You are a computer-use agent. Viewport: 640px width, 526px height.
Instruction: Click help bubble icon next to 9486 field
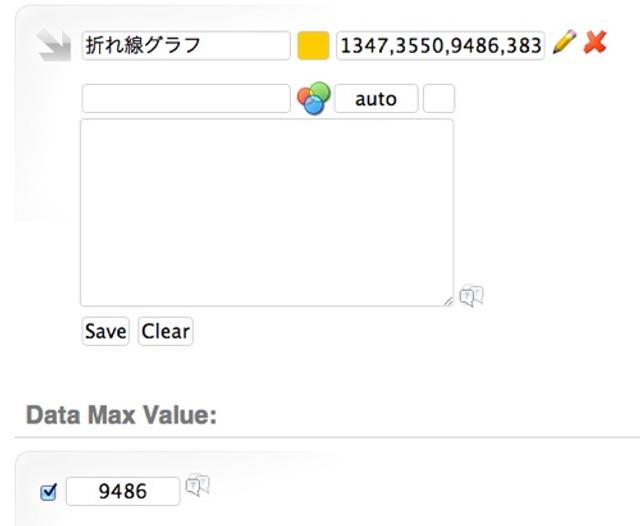pyautogui.click(x=197, y=485)
